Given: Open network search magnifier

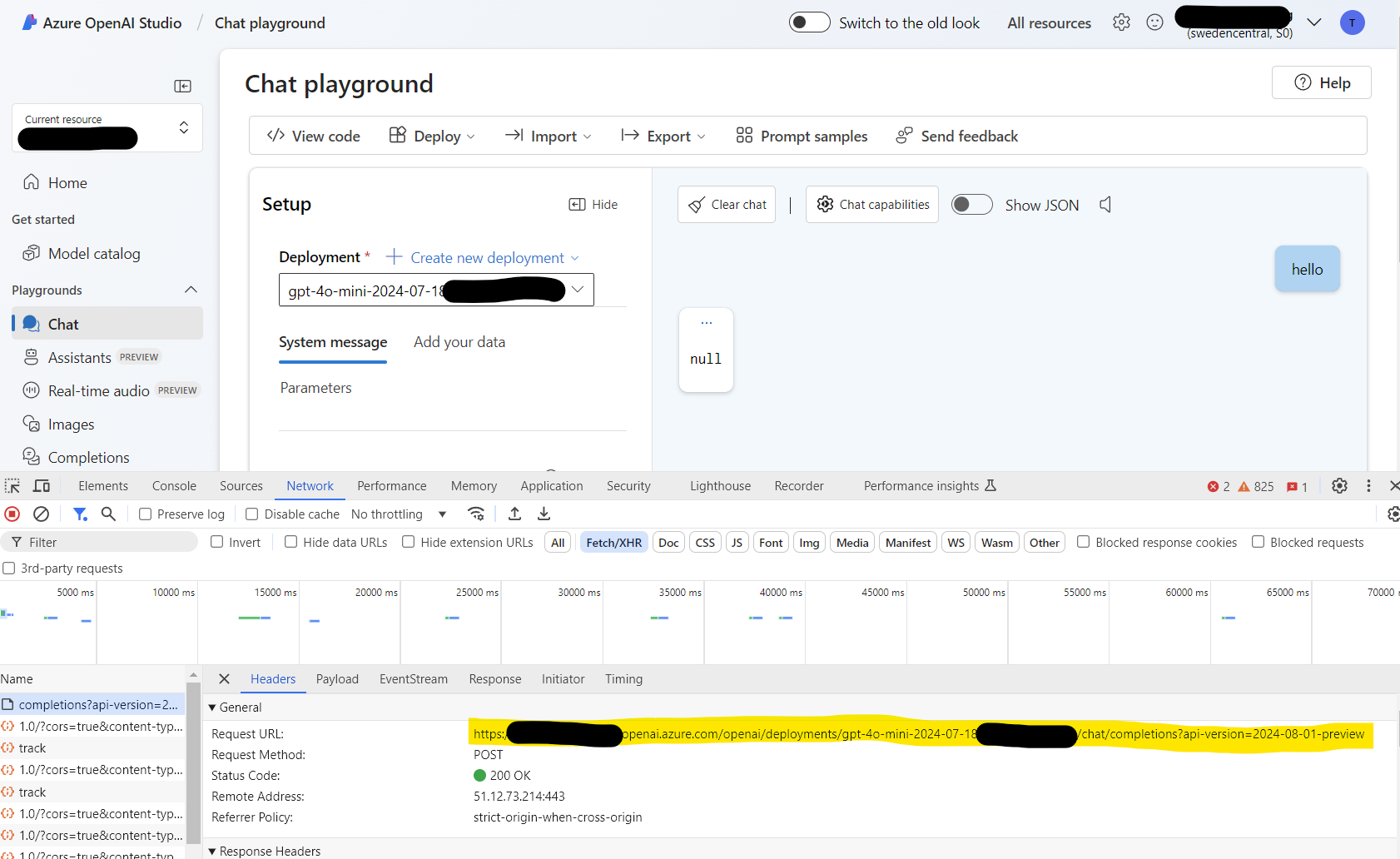Looking at the screenshot, I should pyautogui.click(x=108, y=514).
